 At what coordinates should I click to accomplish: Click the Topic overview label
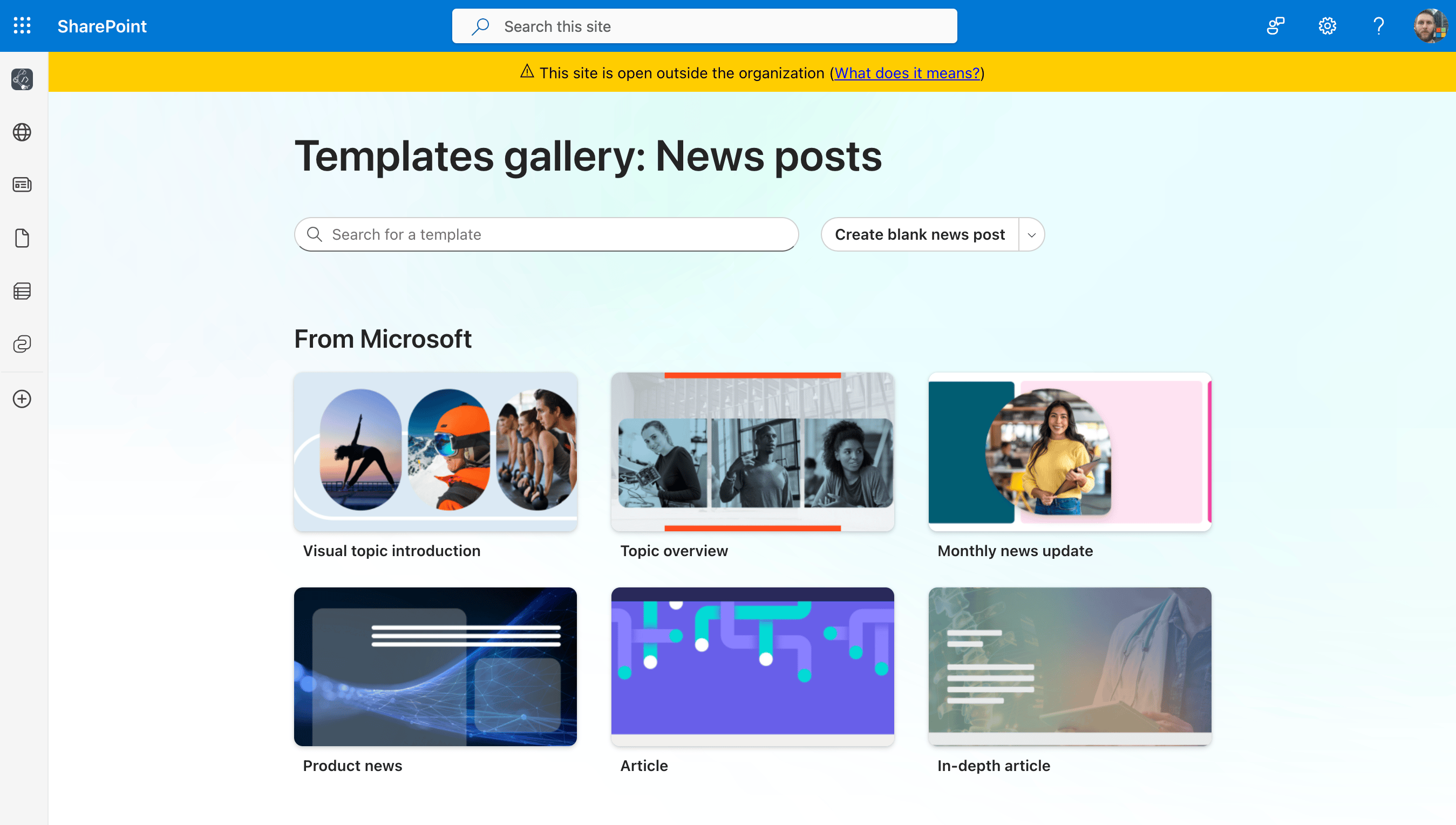pyautogui.click(x=674, y=551)
